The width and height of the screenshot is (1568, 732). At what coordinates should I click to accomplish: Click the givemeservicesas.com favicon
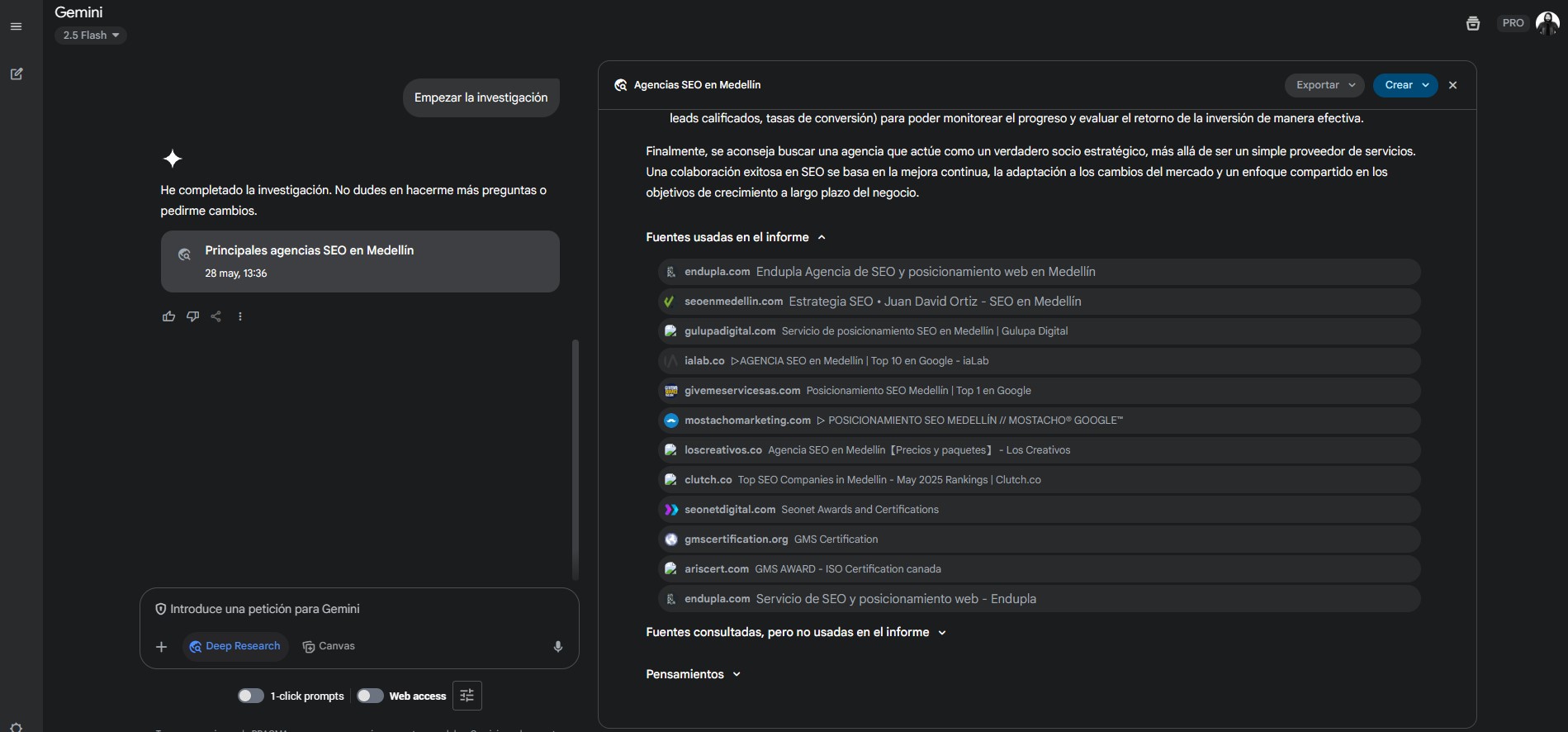point(671,391)
